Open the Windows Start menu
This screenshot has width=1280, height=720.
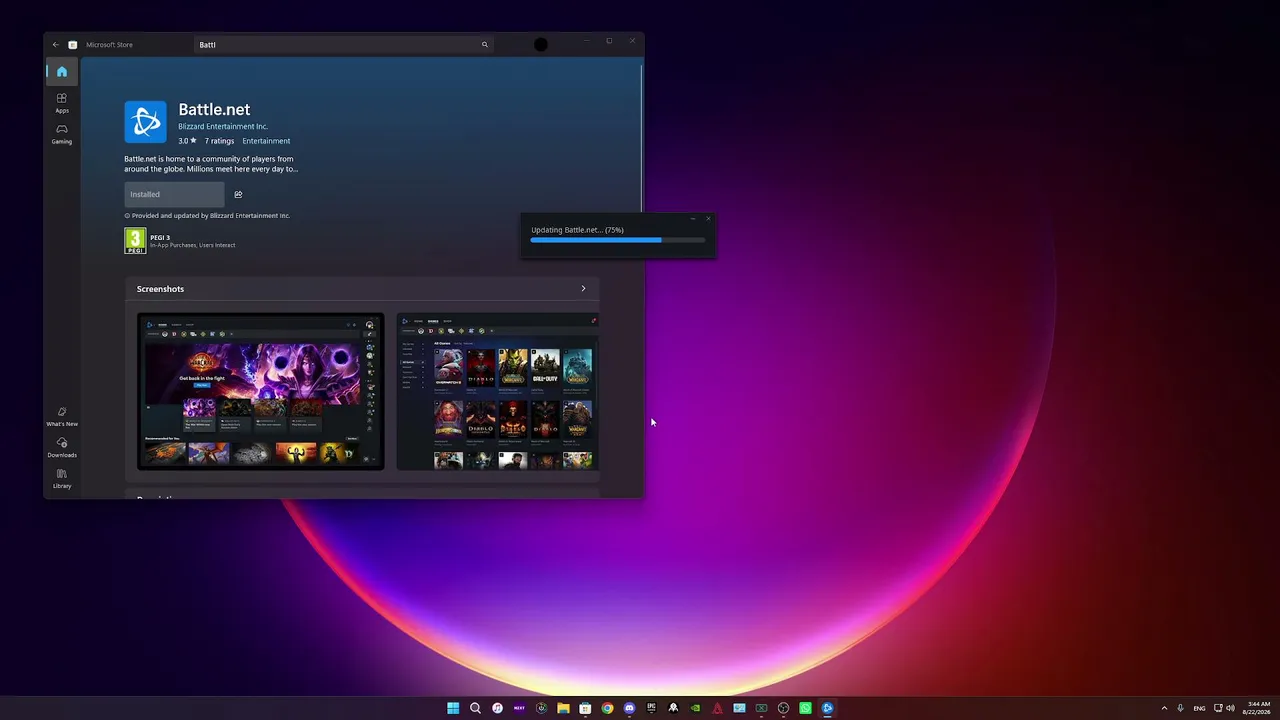pyautogui.click(x=453, y=708)
